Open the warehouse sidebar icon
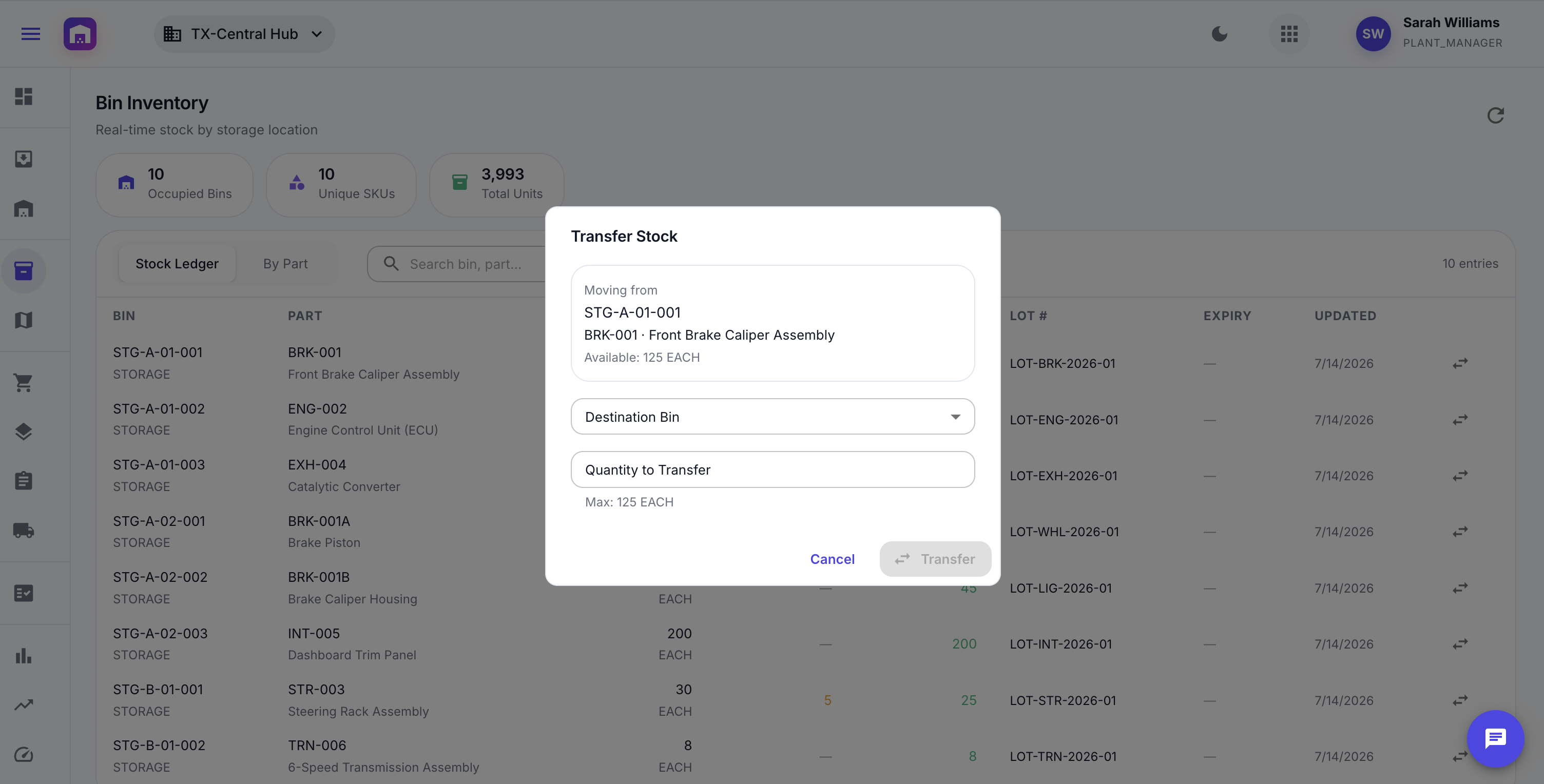 click(x=24, y=209)
